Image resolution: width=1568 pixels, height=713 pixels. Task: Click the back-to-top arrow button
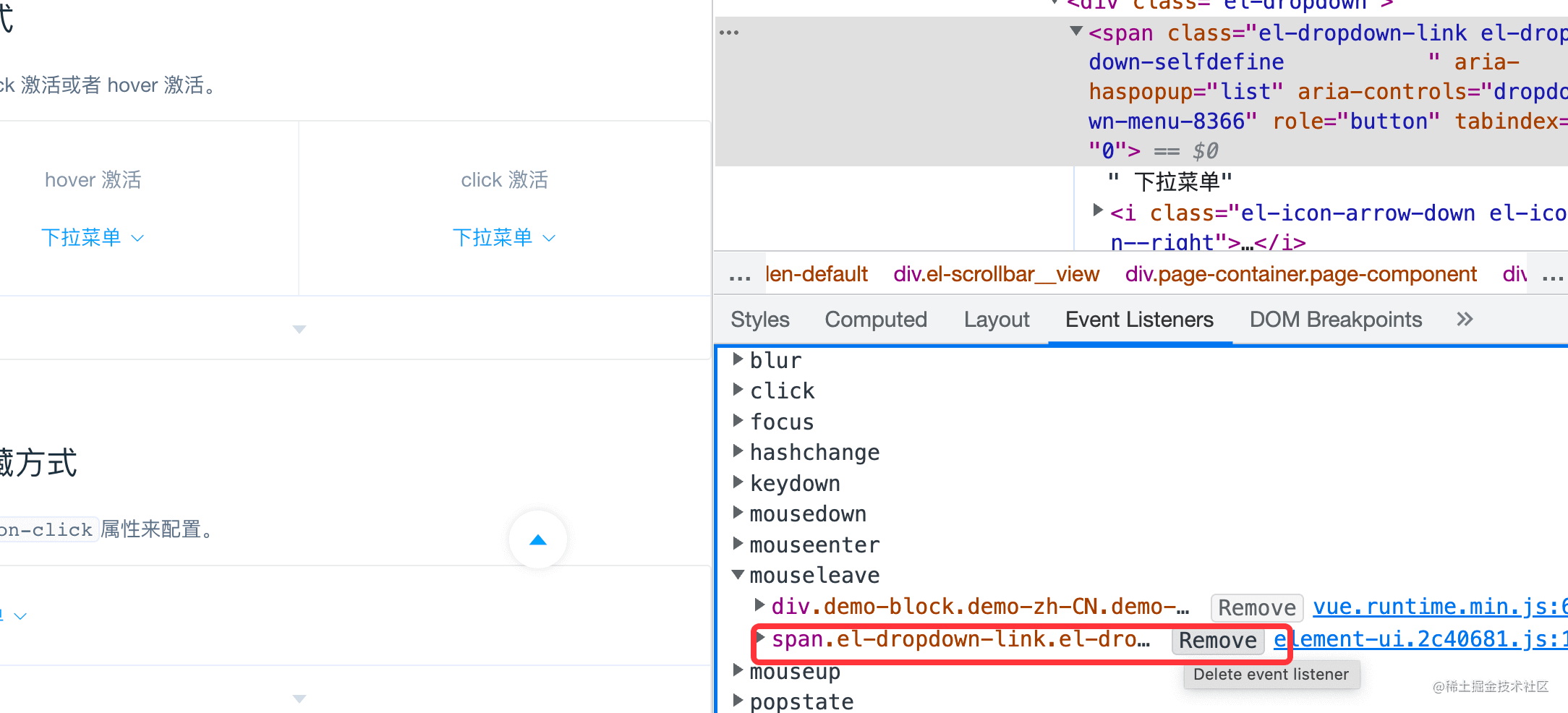click(x=538, y=539)
